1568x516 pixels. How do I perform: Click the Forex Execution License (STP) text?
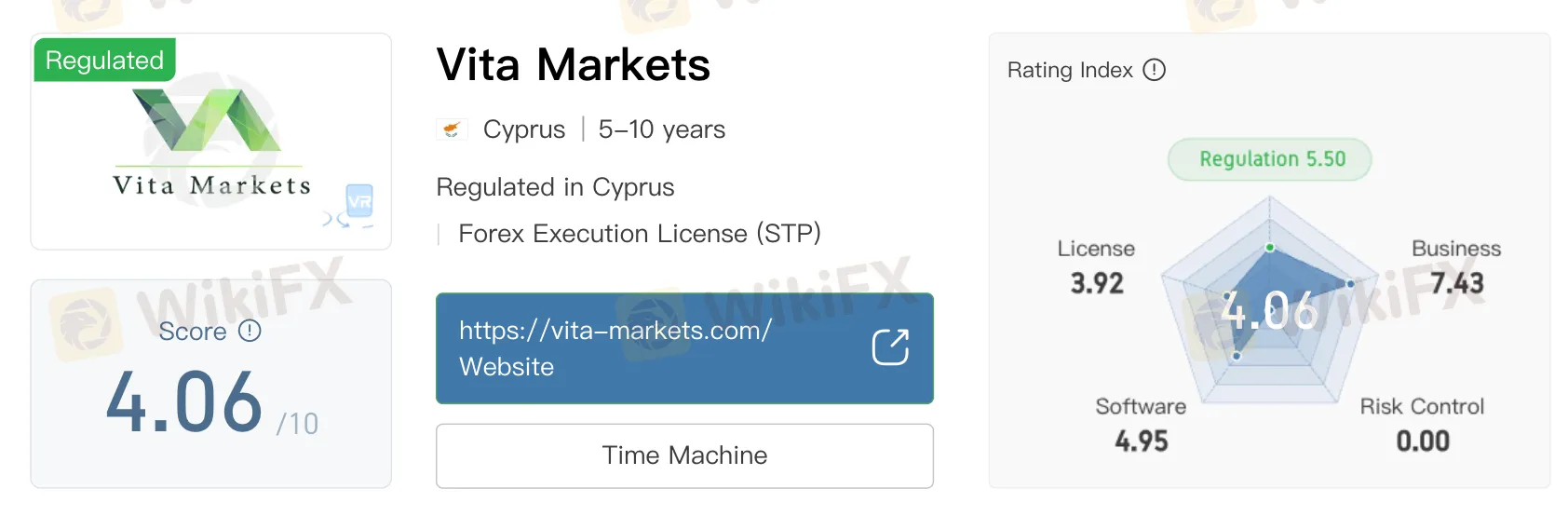point(639,234)
